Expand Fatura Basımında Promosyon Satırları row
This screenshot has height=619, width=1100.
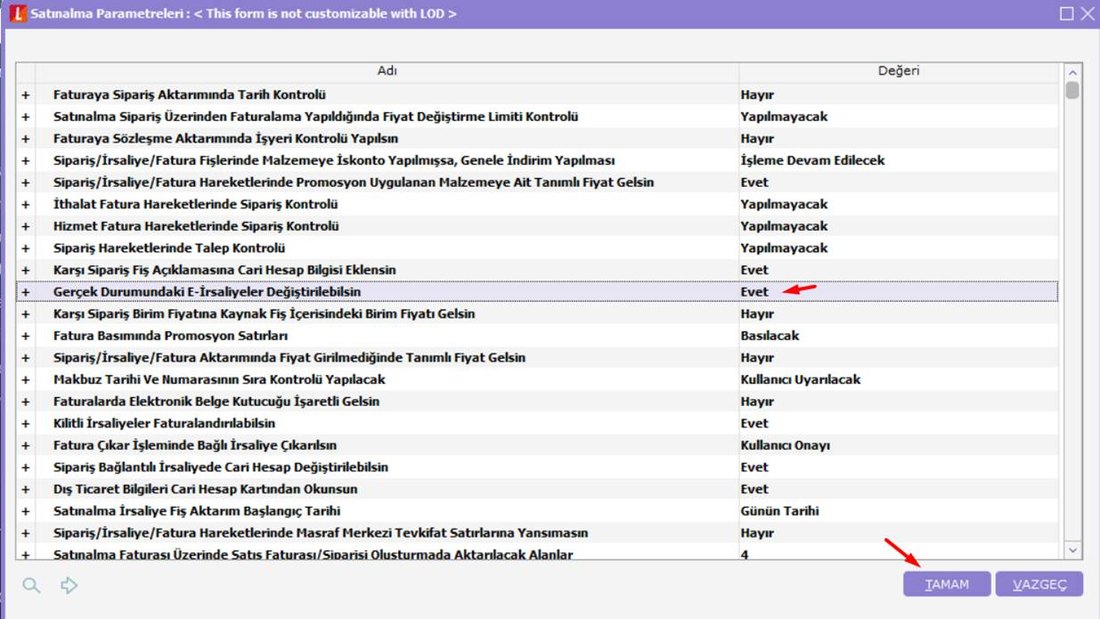(26, 335)
